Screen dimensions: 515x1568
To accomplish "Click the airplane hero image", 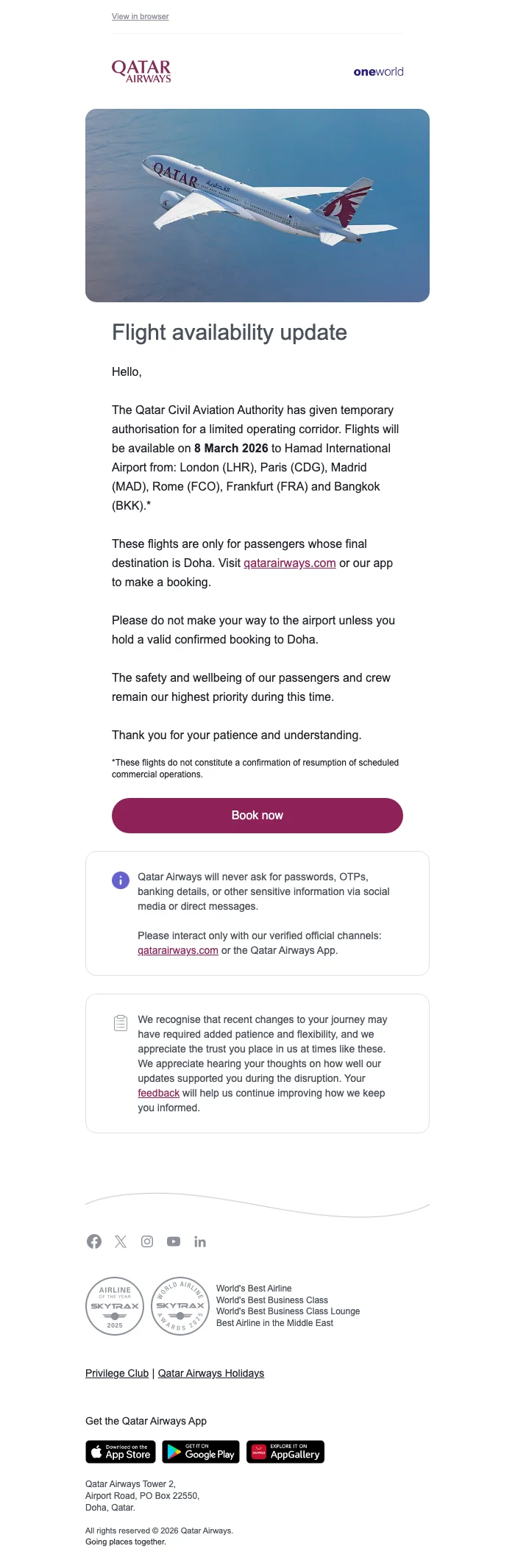I will pos(257,205).
